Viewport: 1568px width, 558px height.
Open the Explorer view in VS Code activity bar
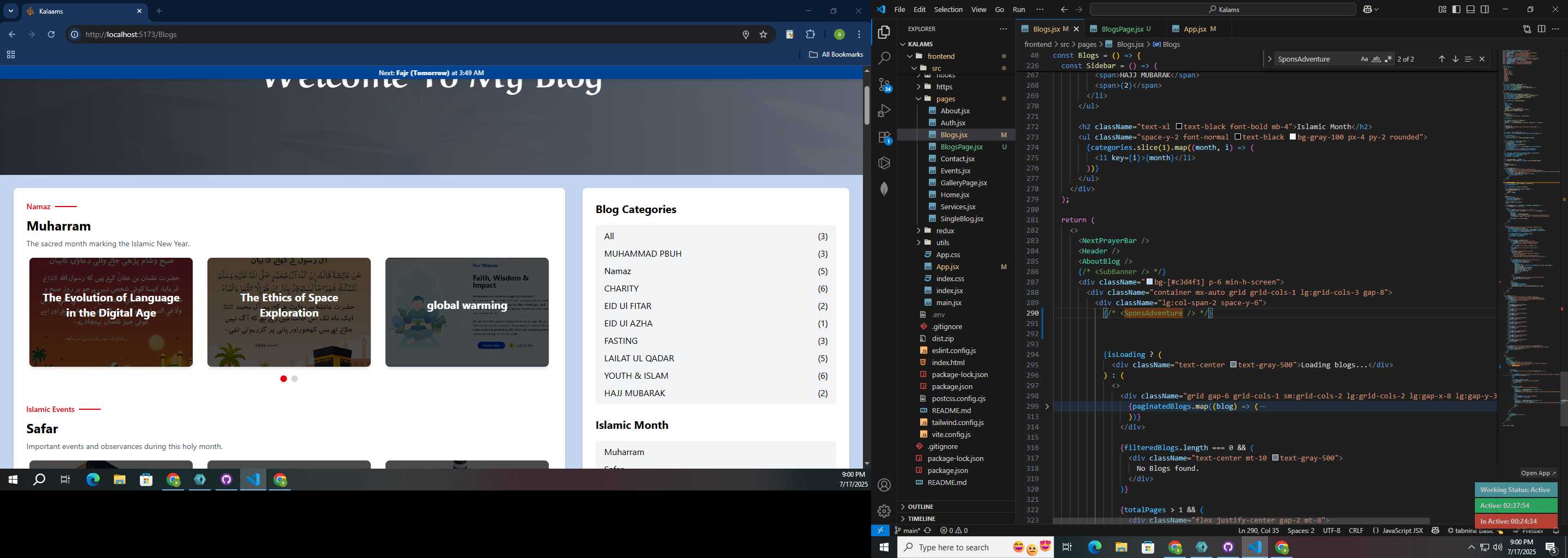pyautogui.click(x=884, y=32)
